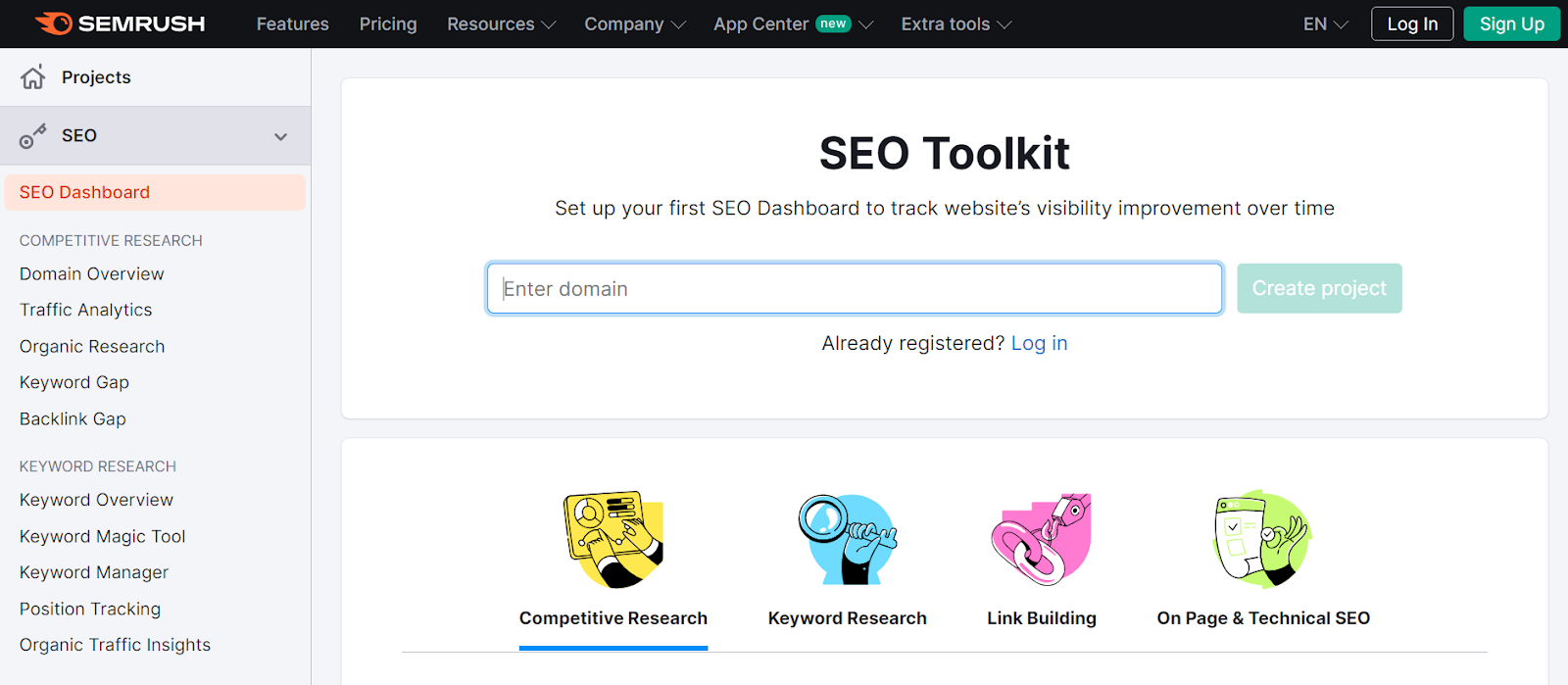
Task: Open Keyword Manager in sidebar
Action: click(94, 572)
